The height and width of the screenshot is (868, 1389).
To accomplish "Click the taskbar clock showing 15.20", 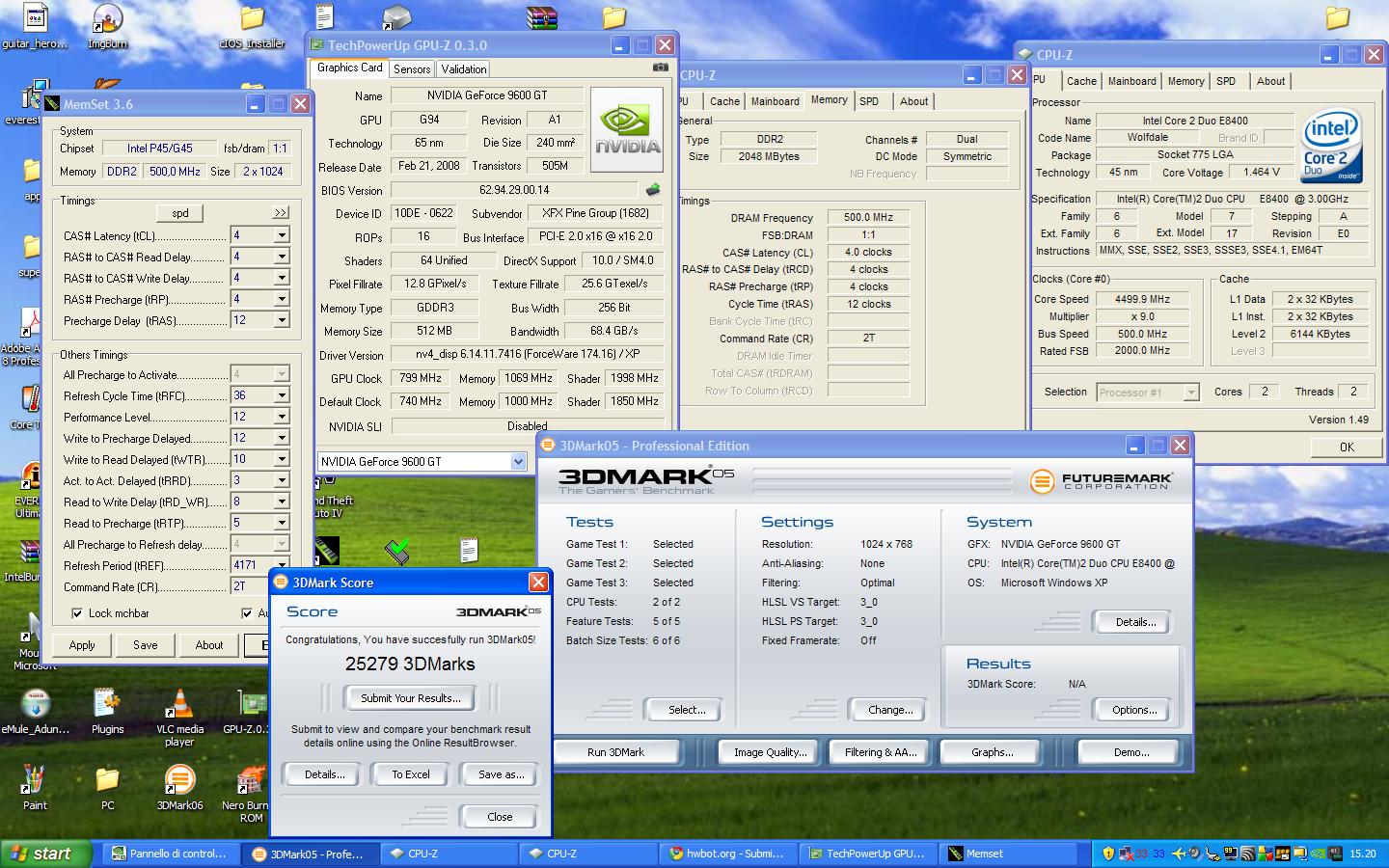I will [x=1362, y=854].
